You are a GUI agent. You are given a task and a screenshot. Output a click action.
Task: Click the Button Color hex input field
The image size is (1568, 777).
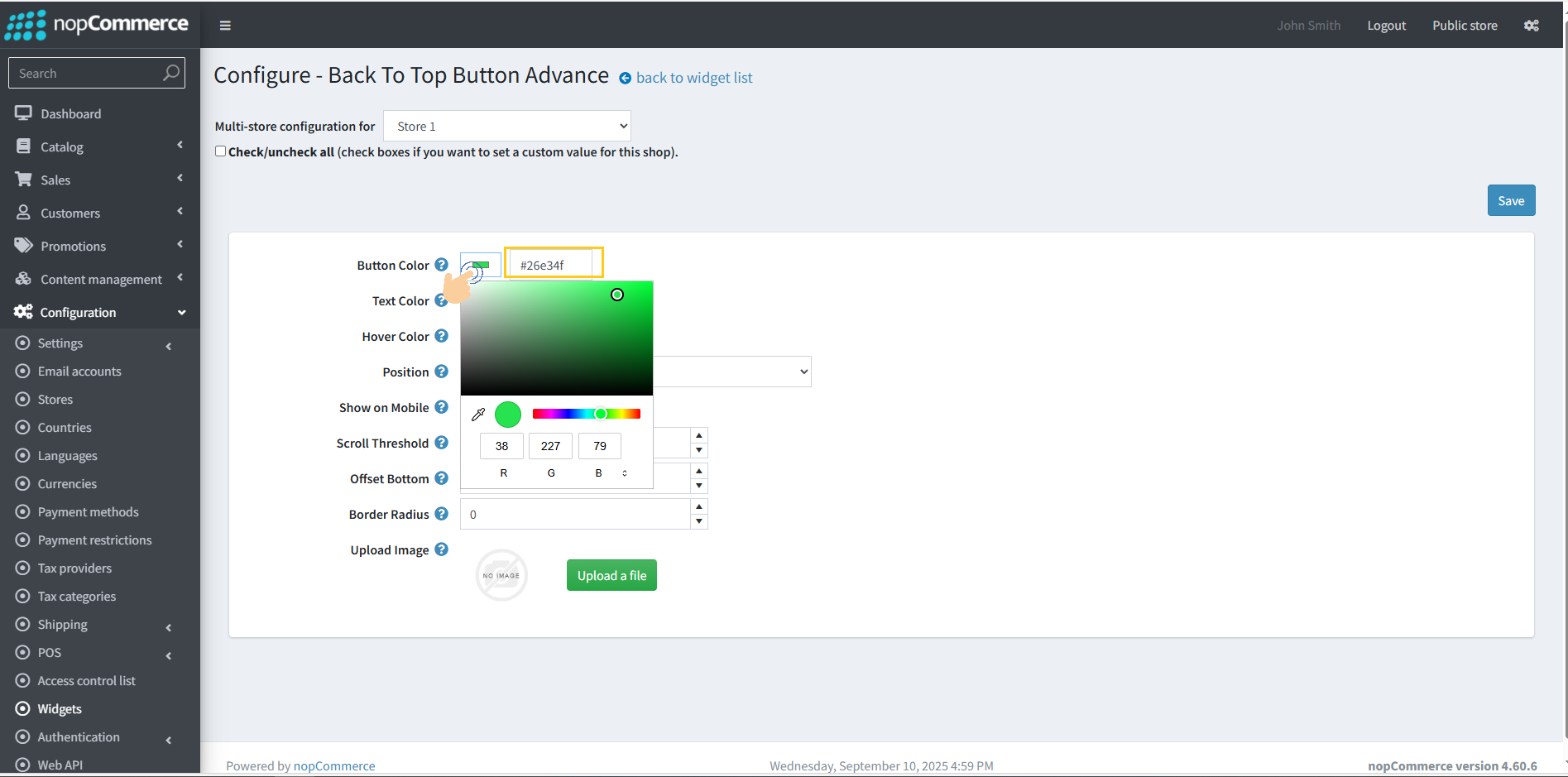552,265
